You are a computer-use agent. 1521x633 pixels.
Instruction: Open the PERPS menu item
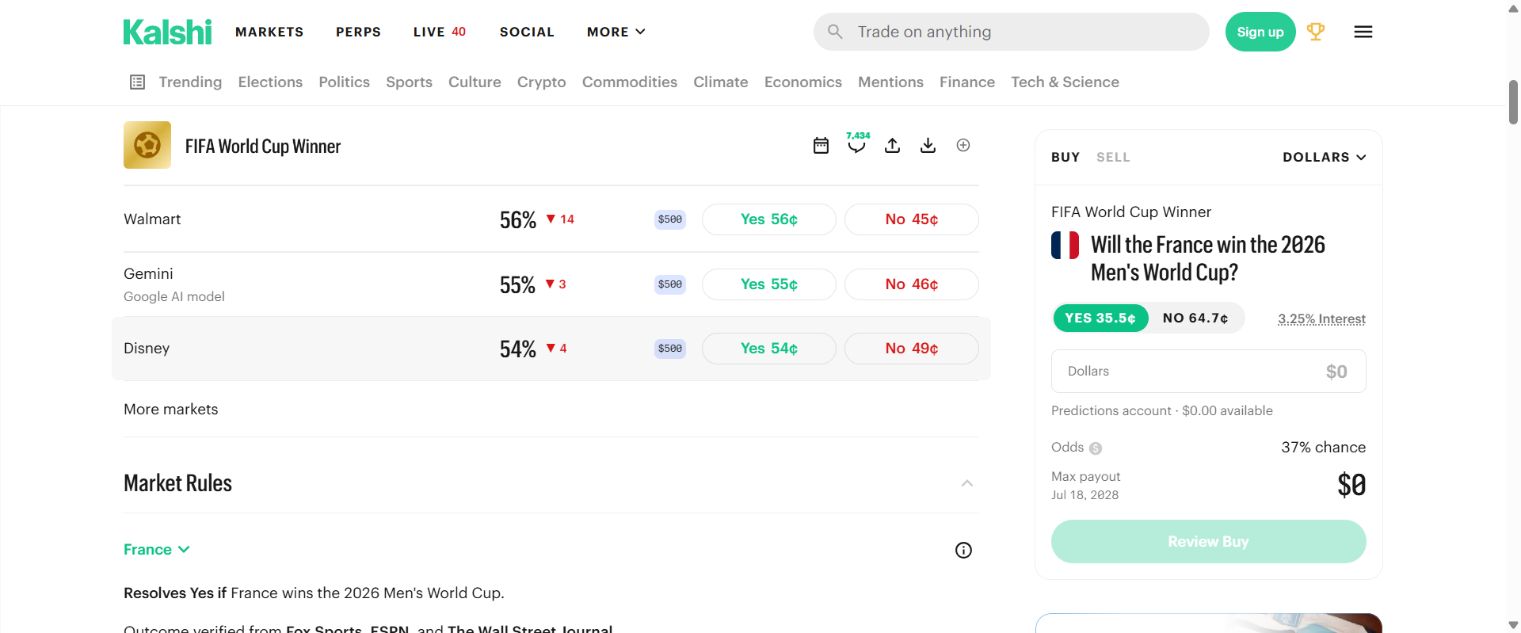(358, 32)
